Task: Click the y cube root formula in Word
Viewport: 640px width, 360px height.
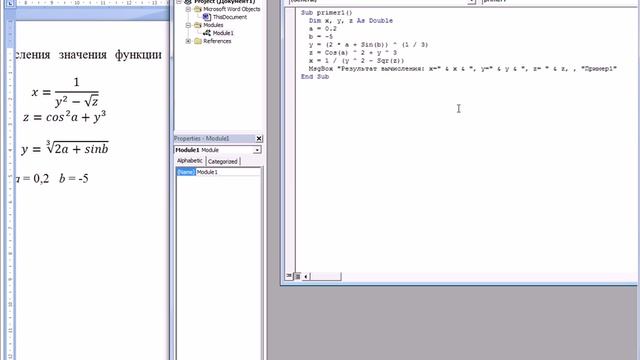Action: (65, 148)
